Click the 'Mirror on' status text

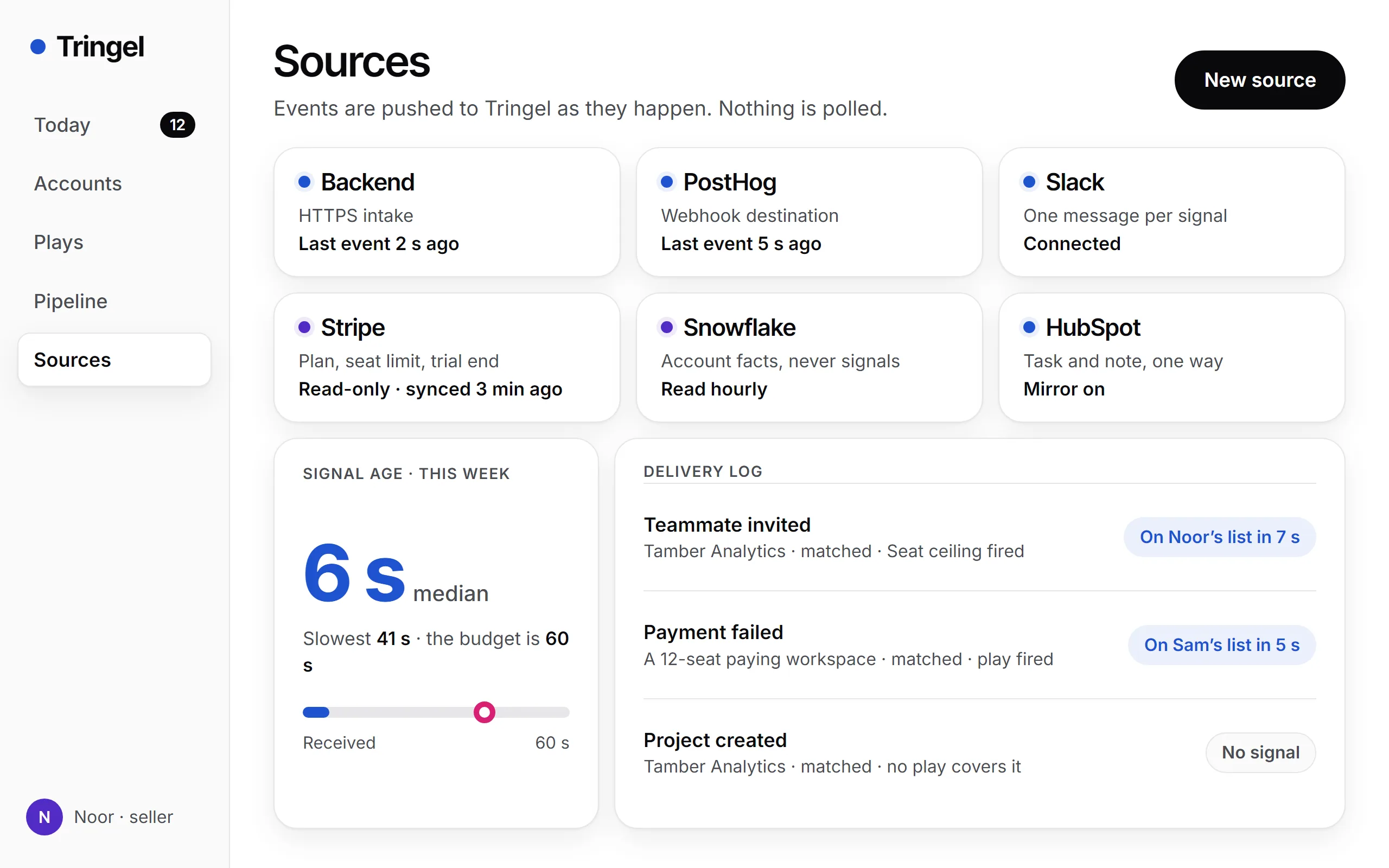pos(1064,389)
